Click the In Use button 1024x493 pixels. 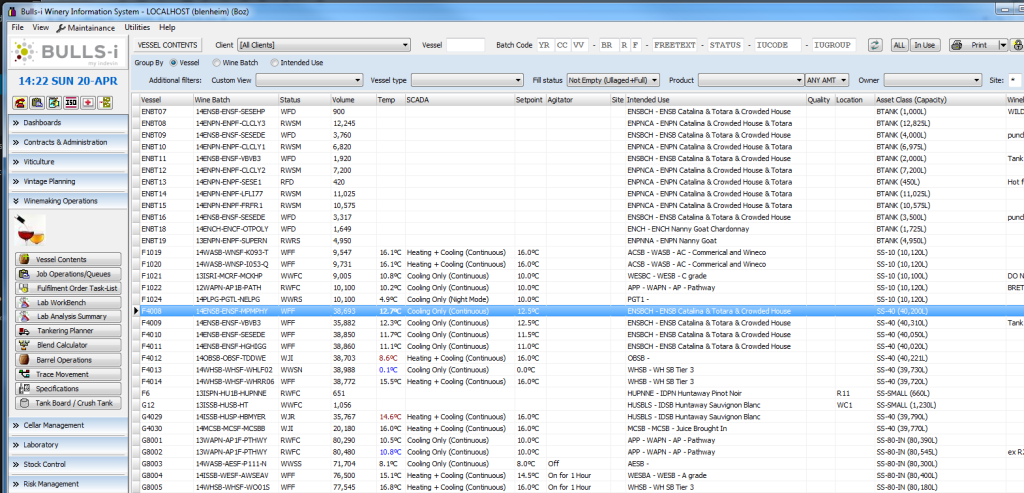(x=924, y=45)
